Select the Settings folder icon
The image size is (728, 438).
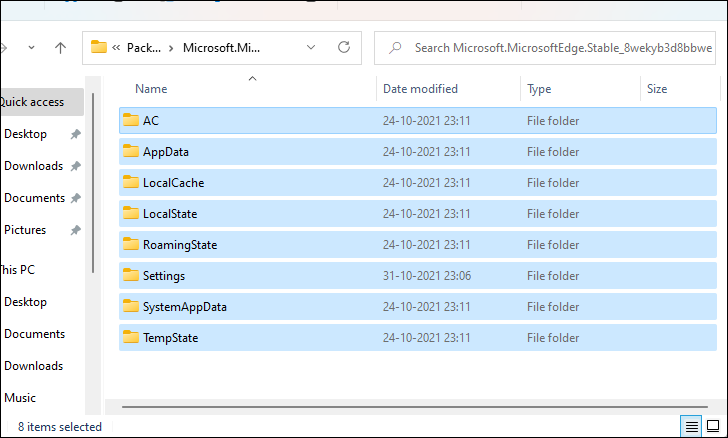point(131,275)
